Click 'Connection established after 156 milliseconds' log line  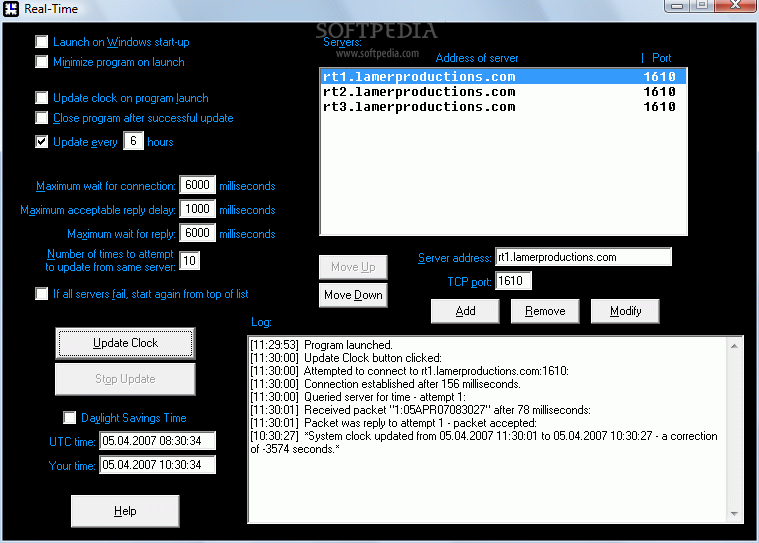pos(385,384)
